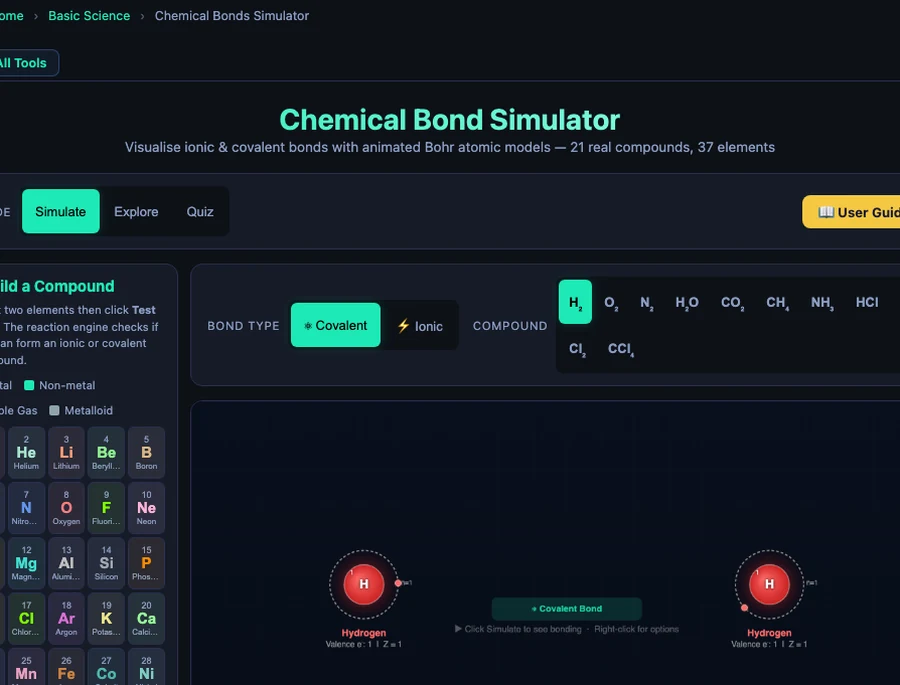
Task: Click the Metalloid legend swatch
Action: tap(55, 411)
